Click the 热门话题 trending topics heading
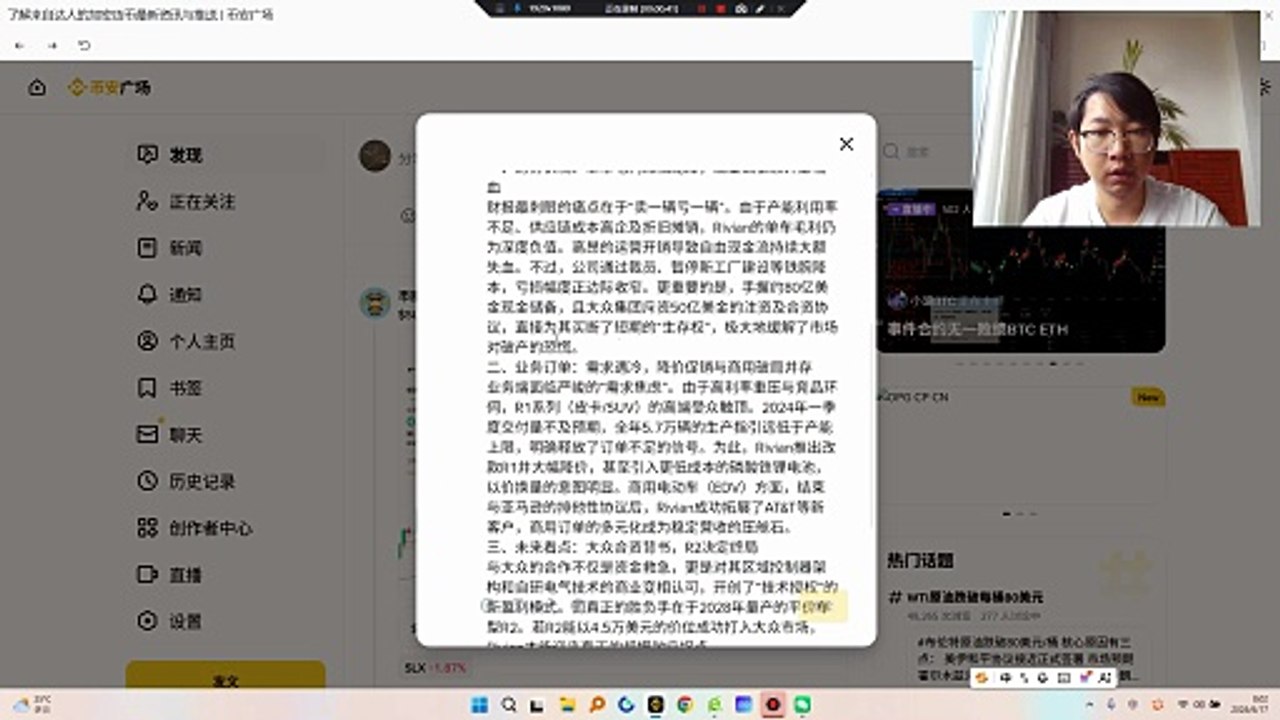This screenshot has width=1280, height=720. click(920, 560)
